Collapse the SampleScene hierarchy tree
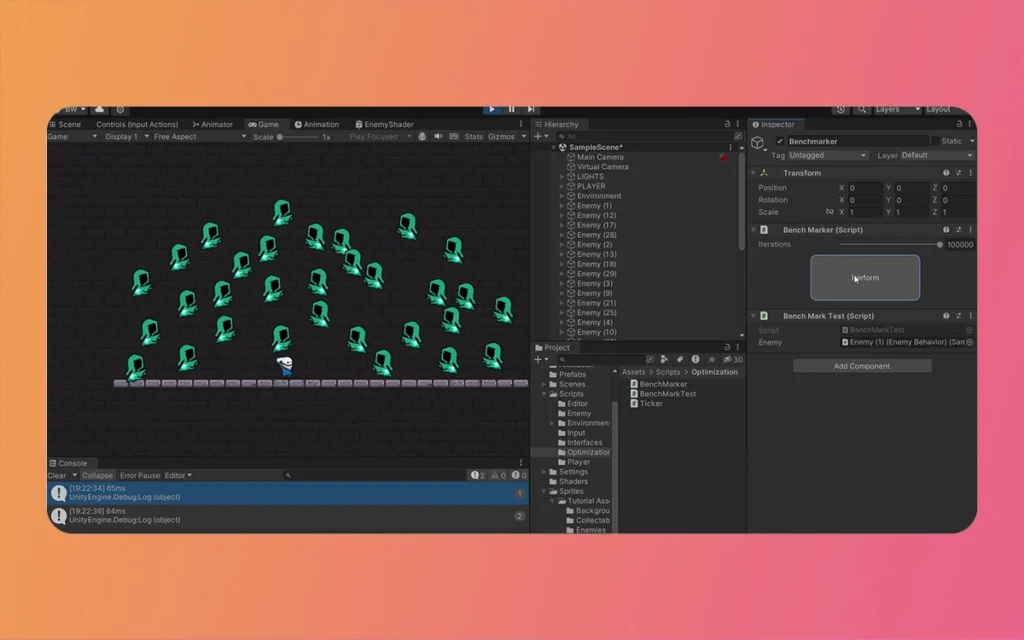Image resolution: width=1024 pixels, height=640 pixels. 553,146
